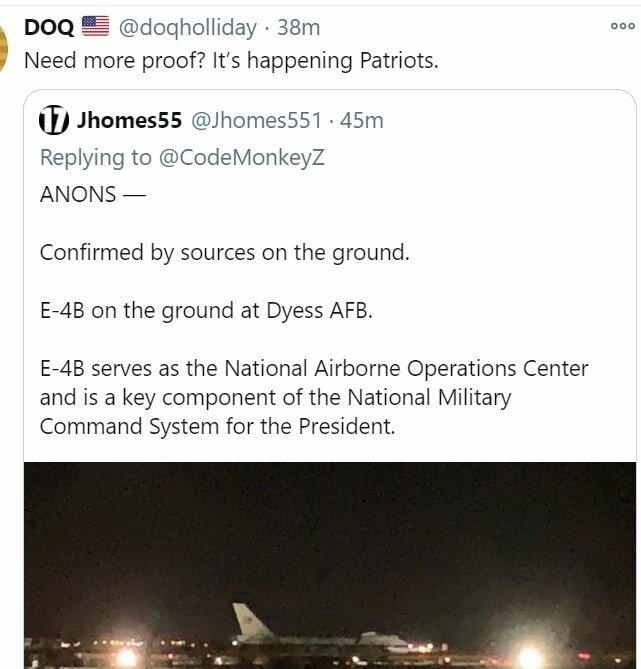Click the "E-4B on the ground at Dyess AFB" line

coord(205,310)
